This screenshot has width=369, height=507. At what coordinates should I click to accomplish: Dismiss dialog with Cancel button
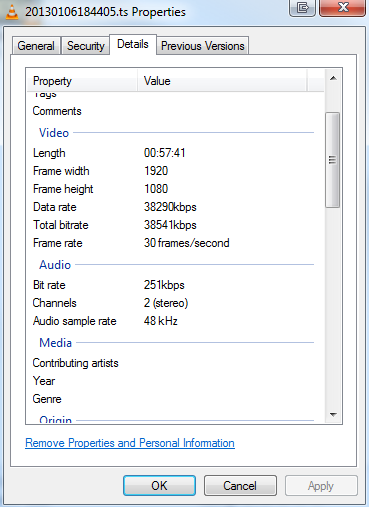coord(240,486)
